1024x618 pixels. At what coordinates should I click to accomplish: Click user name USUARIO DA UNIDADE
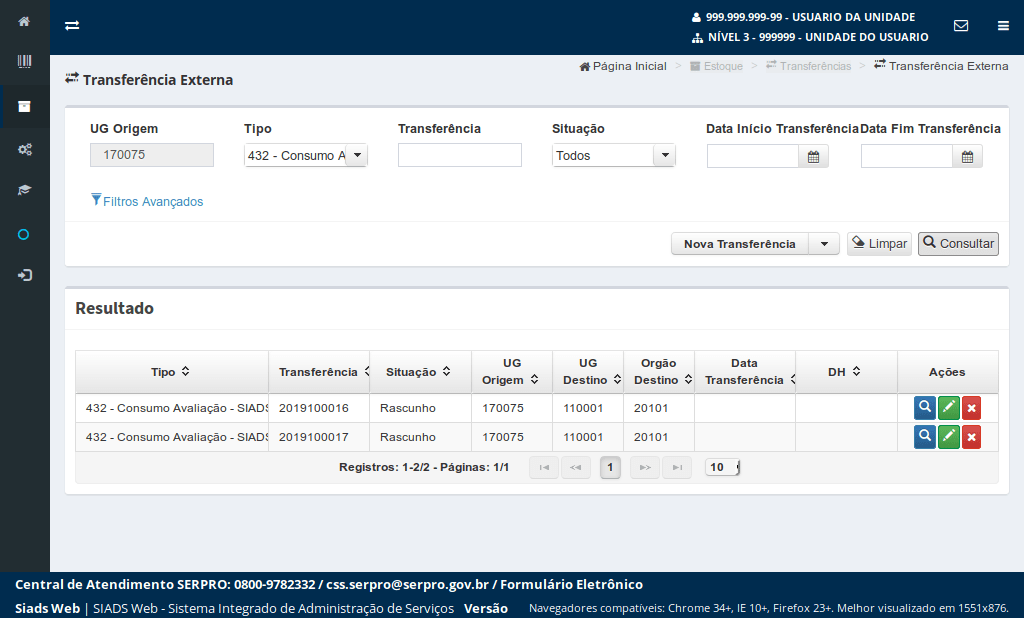[x=854, y=17]
